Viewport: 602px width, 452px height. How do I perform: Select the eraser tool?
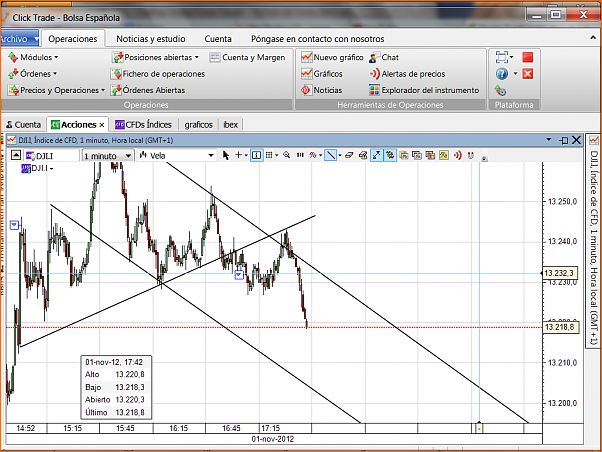coord(349,155)
